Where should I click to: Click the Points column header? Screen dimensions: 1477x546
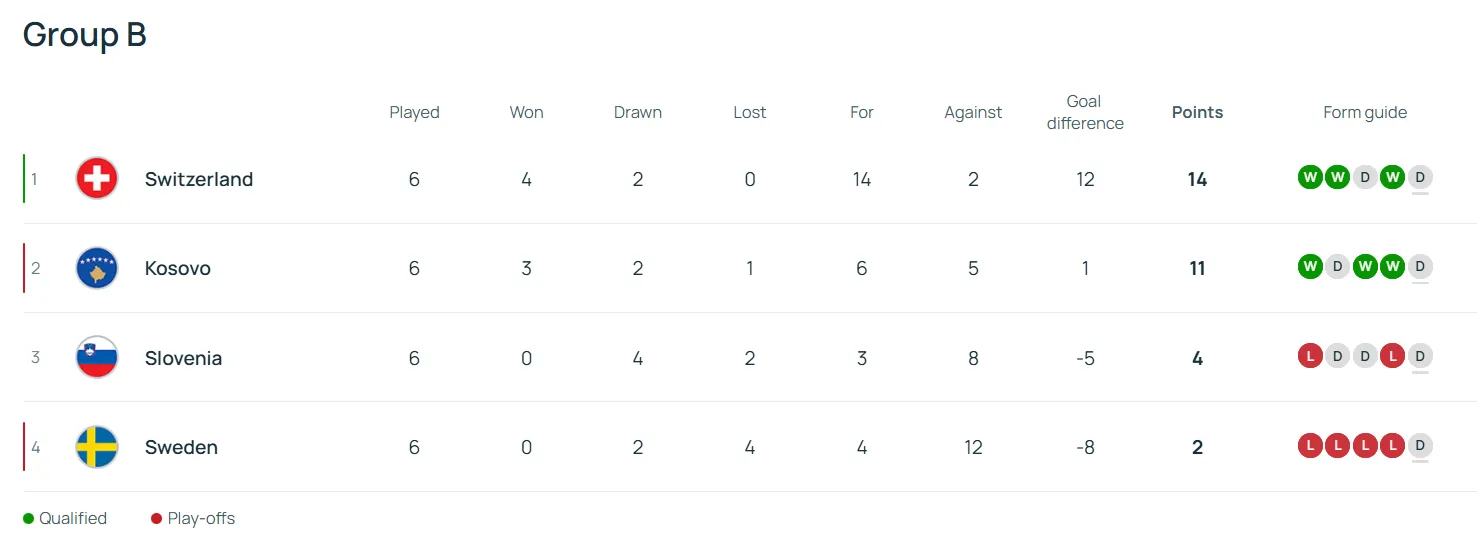(x=1197, y=112)
